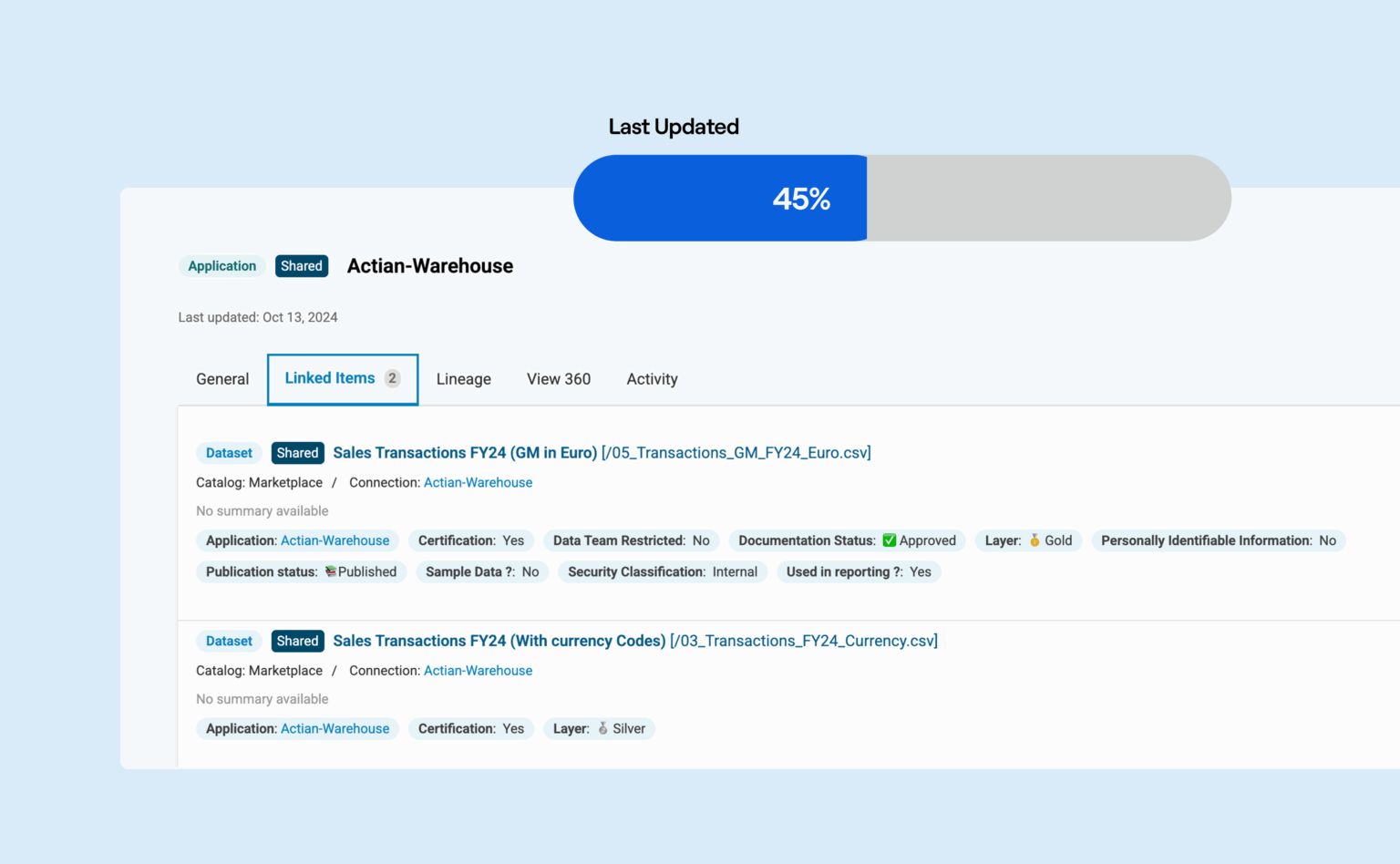Click 'Publication status' label
Viewport: 1400px width, 864px height.
coord(262,571)
